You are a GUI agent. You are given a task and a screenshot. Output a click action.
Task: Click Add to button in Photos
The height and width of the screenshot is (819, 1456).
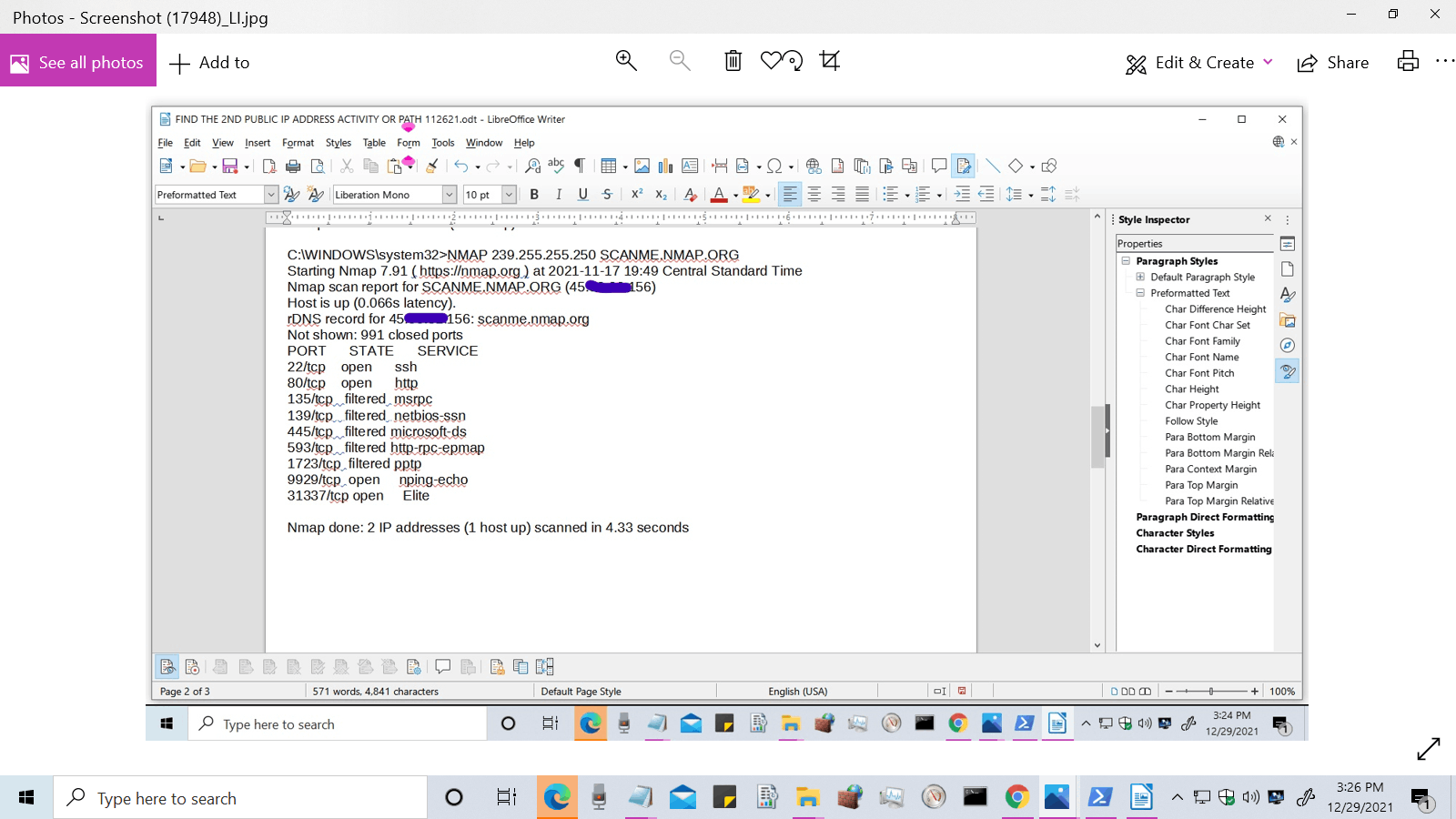[209, 63]
